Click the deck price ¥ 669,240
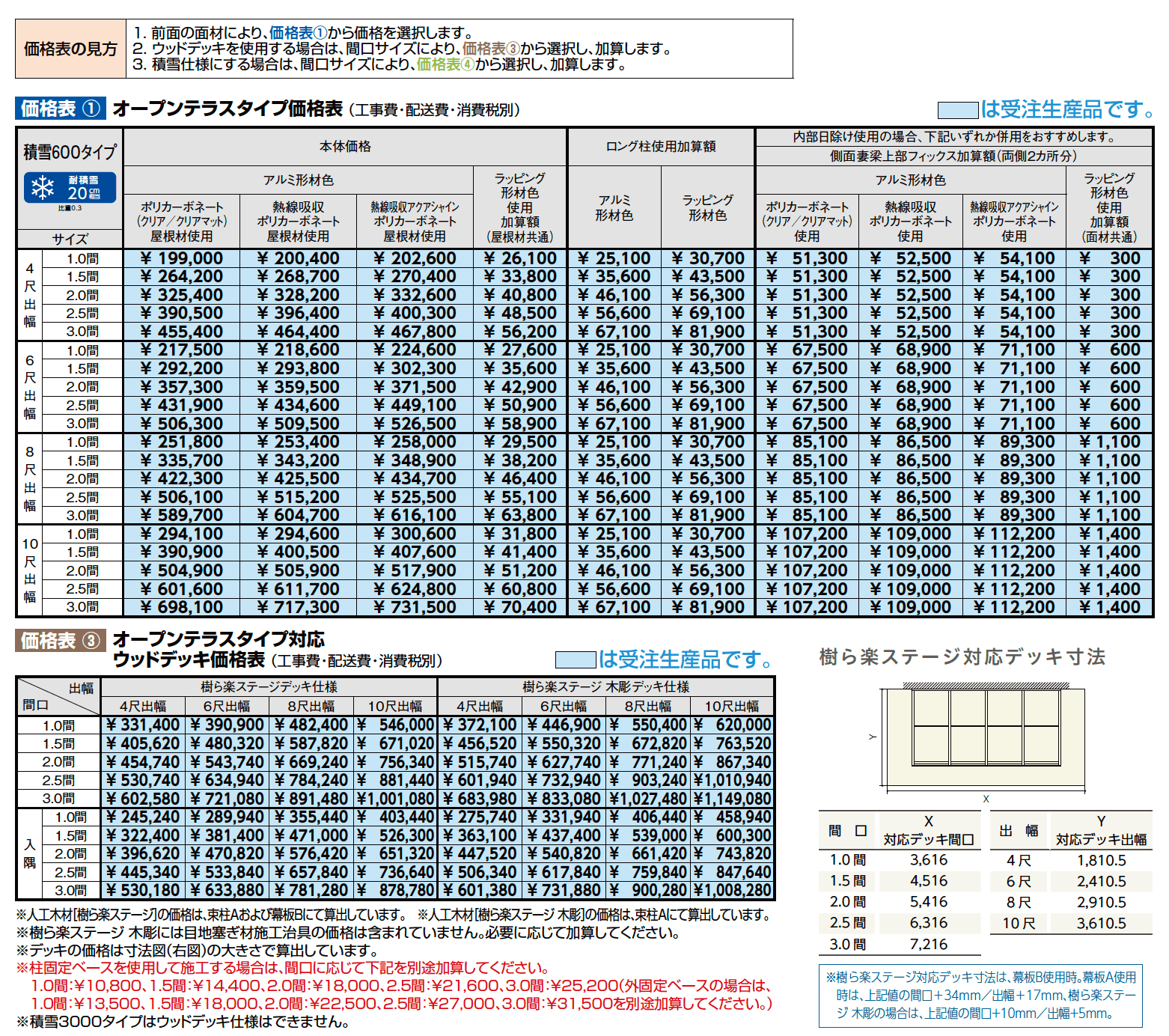Image resolution: width=1169 pixels, height=1036 pixels. pos(311,761)
